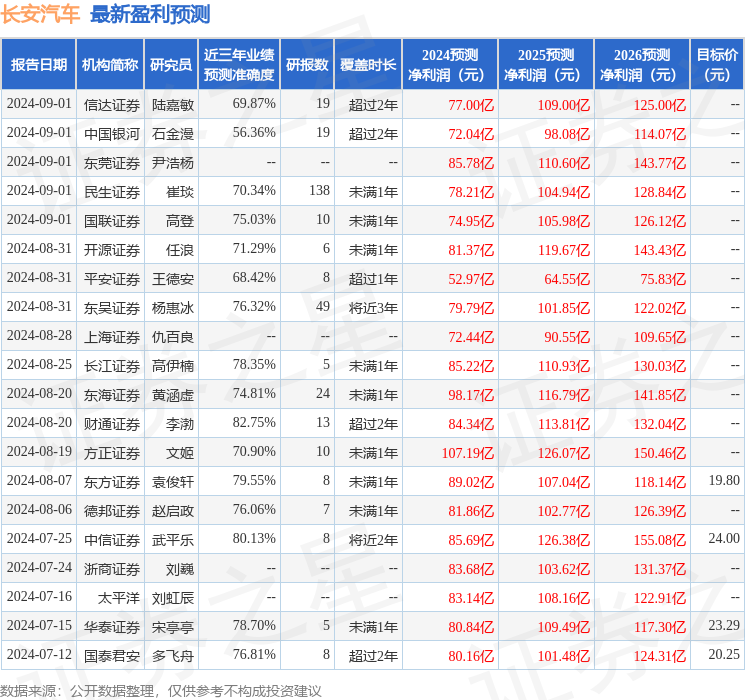Select the 浙商证券 institution cell

point(112,568)
